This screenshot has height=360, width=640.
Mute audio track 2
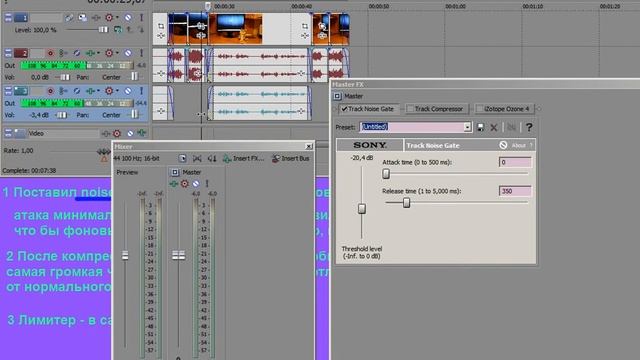(128, 53)
